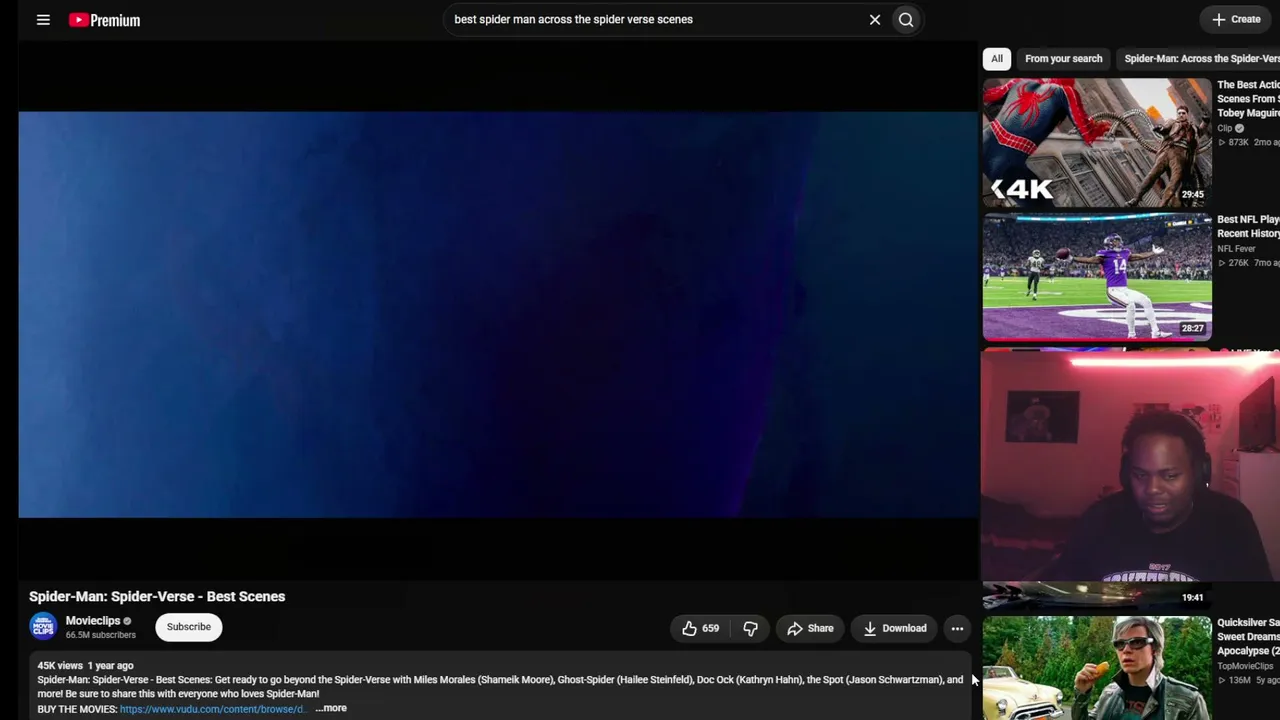
Task: Open the vudu.com movie purchase link
Action: 212,709
